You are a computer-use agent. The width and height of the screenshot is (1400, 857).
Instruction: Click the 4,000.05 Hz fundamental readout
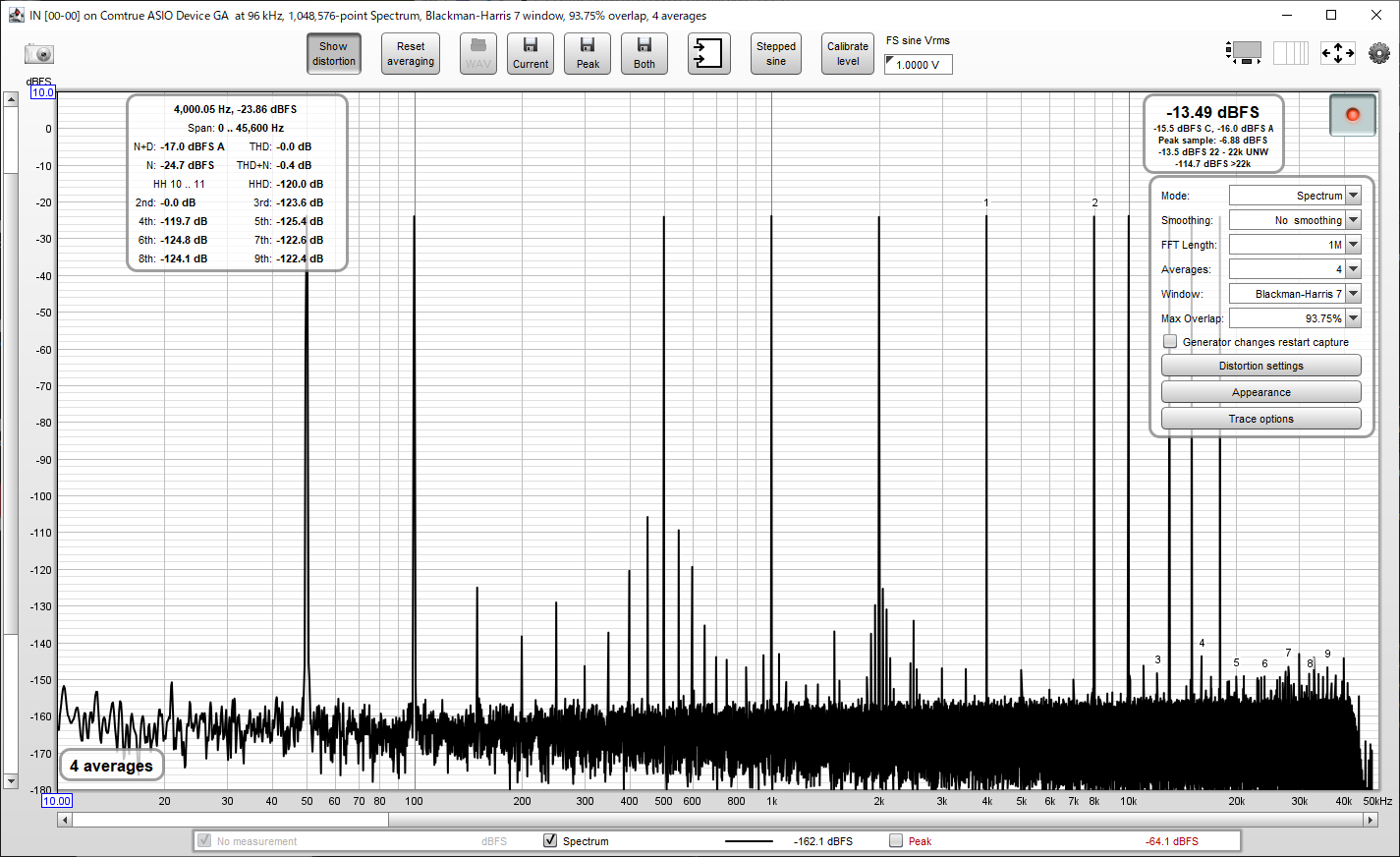tap(235, 109)
